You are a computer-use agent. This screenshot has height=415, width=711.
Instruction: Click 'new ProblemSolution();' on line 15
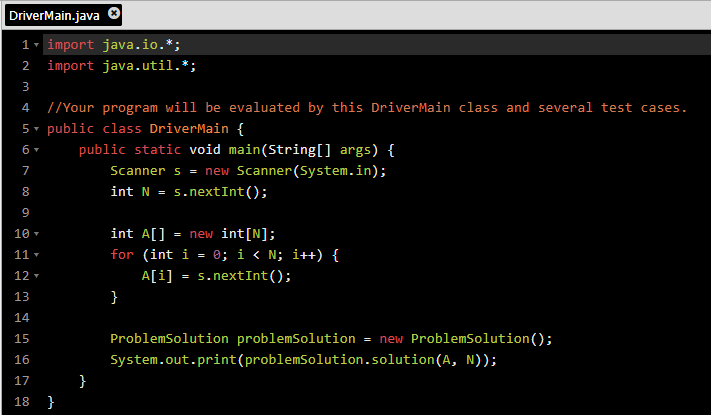click(466, 339)
